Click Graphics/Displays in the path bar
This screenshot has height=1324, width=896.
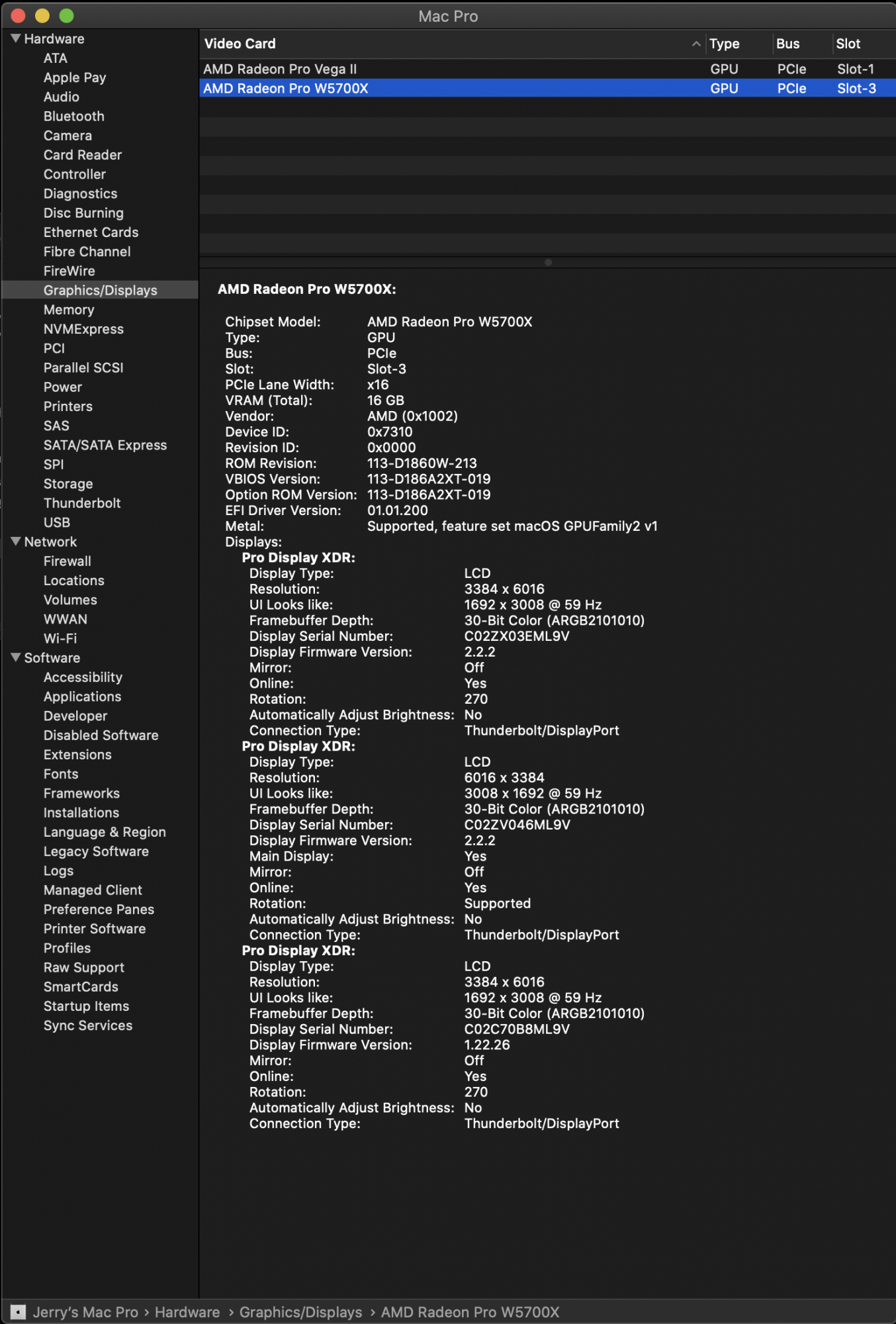pos(300,1311)
